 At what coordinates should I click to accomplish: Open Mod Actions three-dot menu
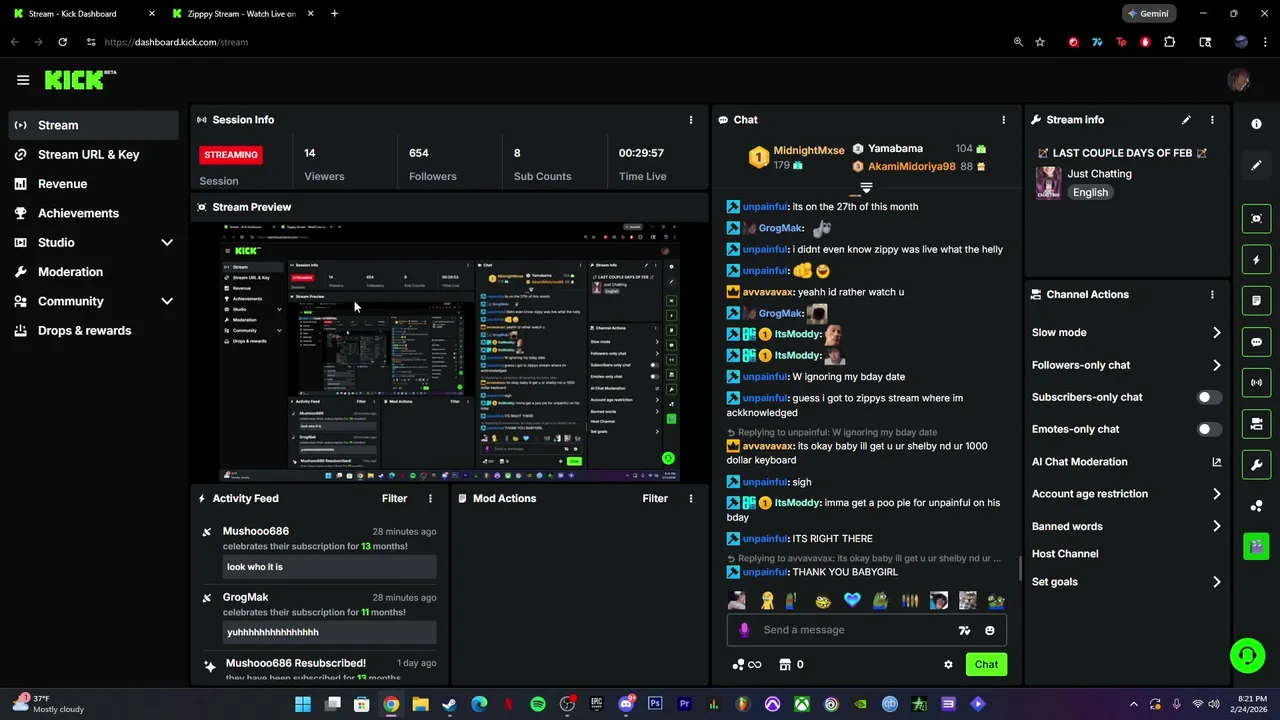pyautogui.click(x=690, y=498)
